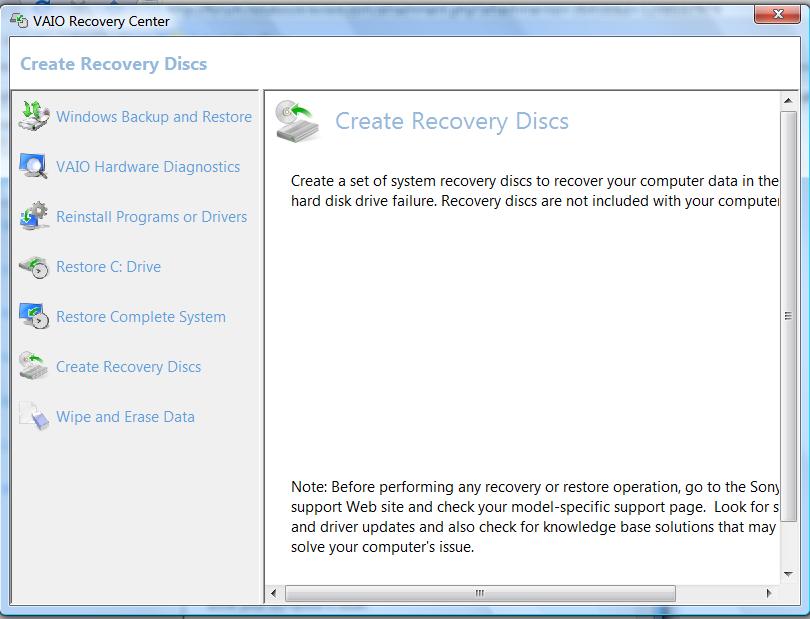Click the Windows Backup and Restore icon
Image resolution: width=810 pixels, height=619 pixels.
point(34,116)
